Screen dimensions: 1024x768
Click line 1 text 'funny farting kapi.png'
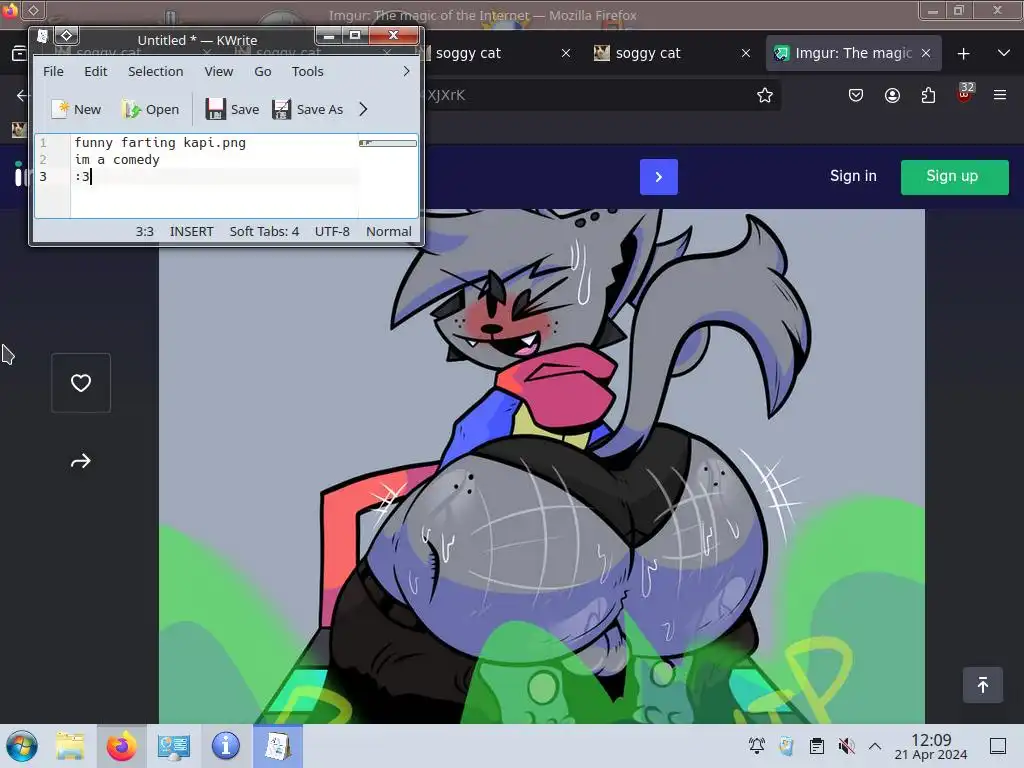pyautogui.click(x=160, y=142)
